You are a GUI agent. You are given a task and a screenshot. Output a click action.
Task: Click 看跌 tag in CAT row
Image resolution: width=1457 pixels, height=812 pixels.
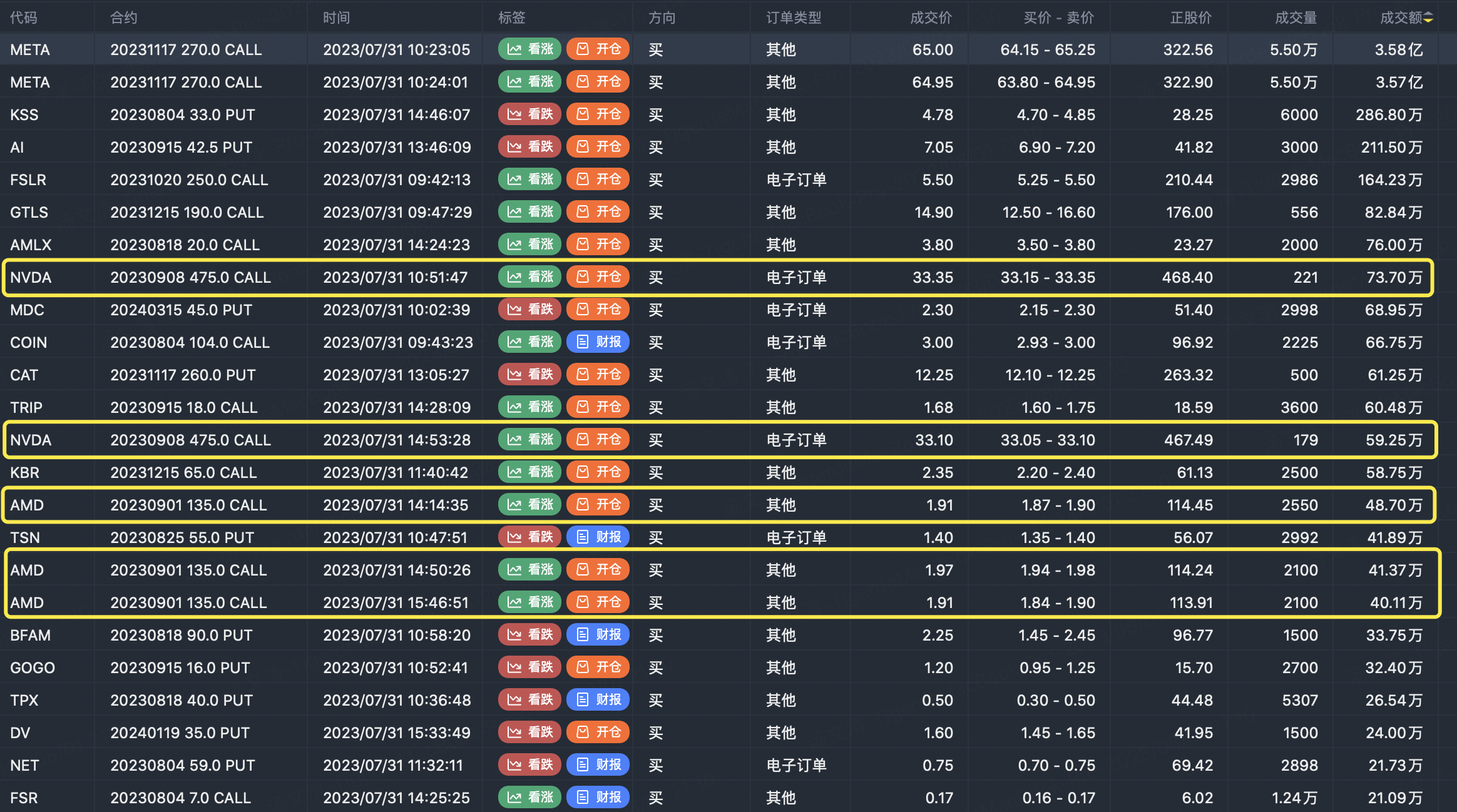pos(529,375)
